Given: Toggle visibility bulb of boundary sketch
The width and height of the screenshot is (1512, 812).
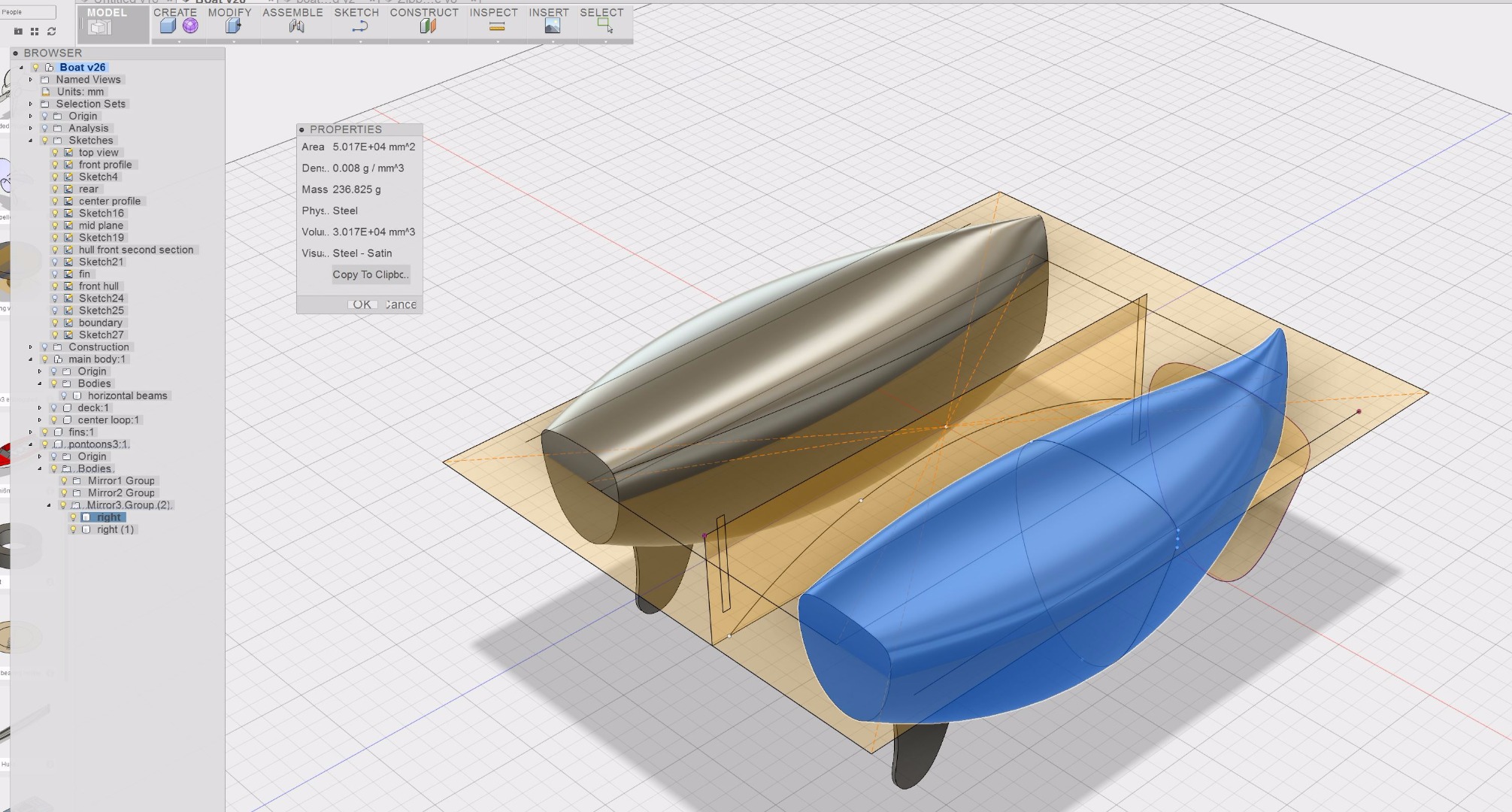Looking at the screenshot, I should click(x=55, y=323).
